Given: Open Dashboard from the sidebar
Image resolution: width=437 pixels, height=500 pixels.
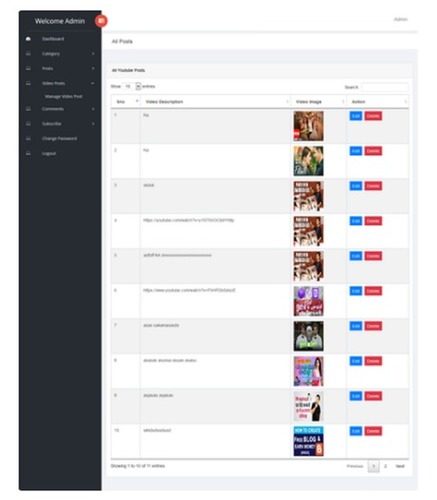Looking at the screenshot, I should tap(53, 39).
